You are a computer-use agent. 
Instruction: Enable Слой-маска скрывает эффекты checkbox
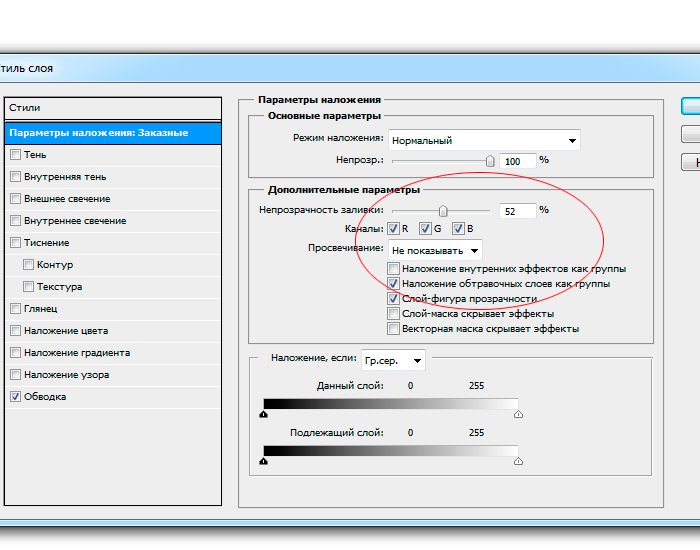tap(393, 313)
